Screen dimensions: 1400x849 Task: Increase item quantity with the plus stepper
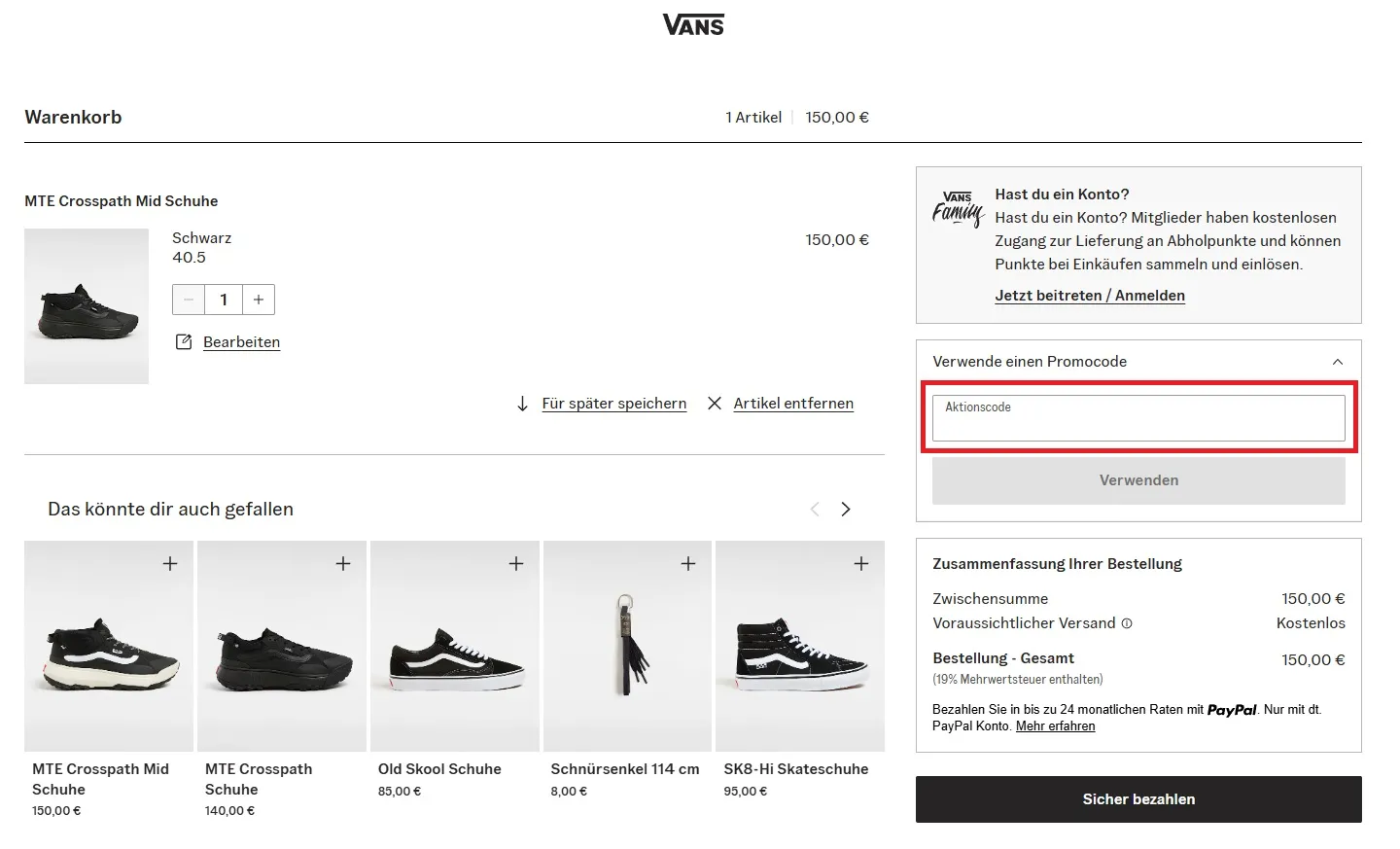tap(258, 300)
